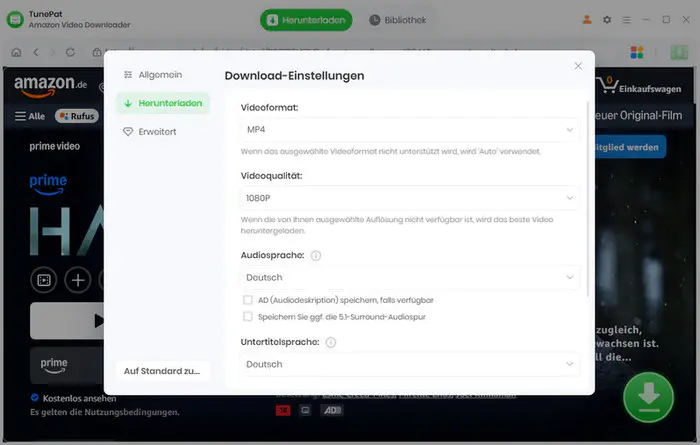Click the large green download button
This screenshot has height=445, width=700.
648,397
